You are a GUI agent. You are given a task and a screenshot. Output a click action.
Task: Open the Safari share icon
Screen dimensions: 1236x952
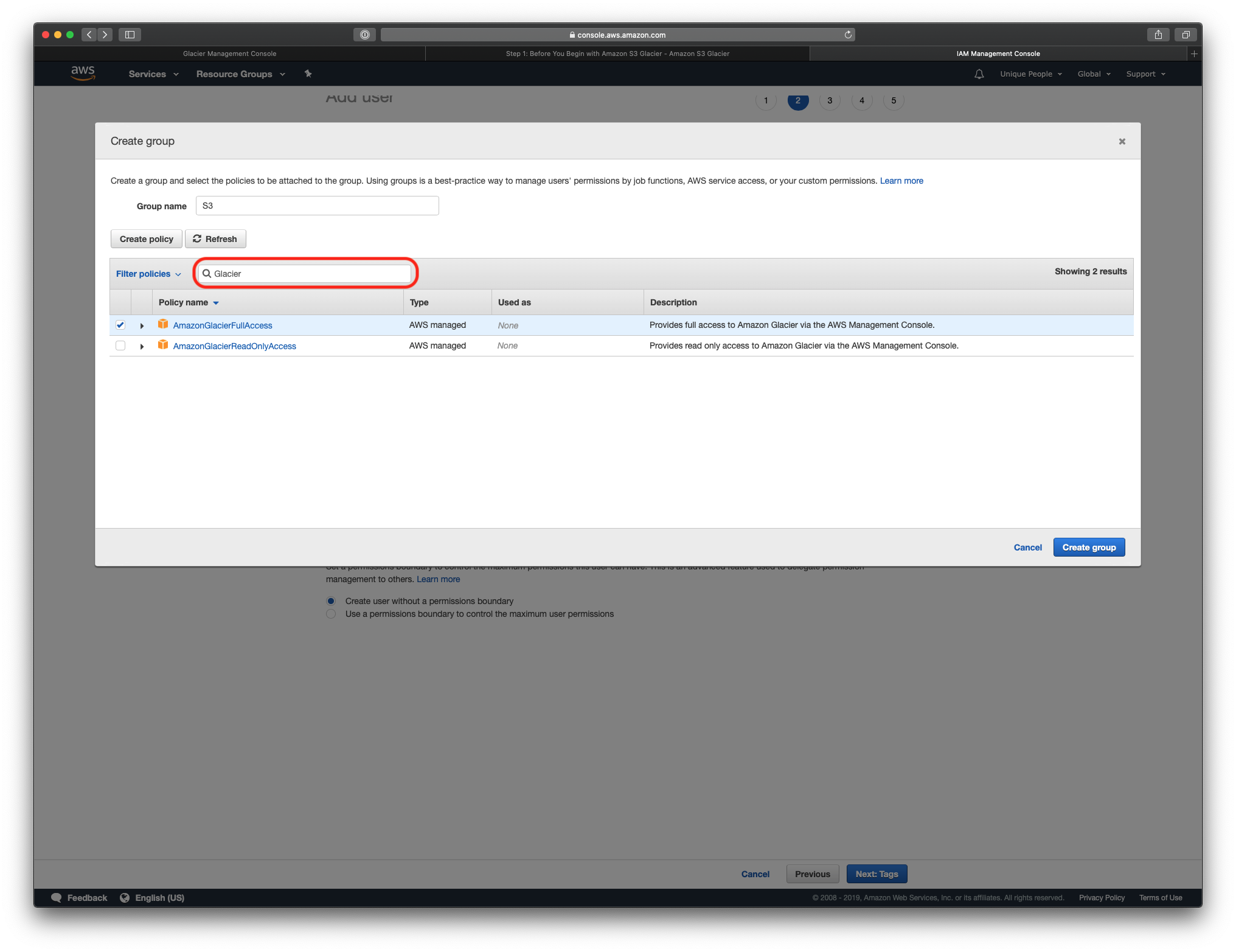click(x=1158, y=35)
